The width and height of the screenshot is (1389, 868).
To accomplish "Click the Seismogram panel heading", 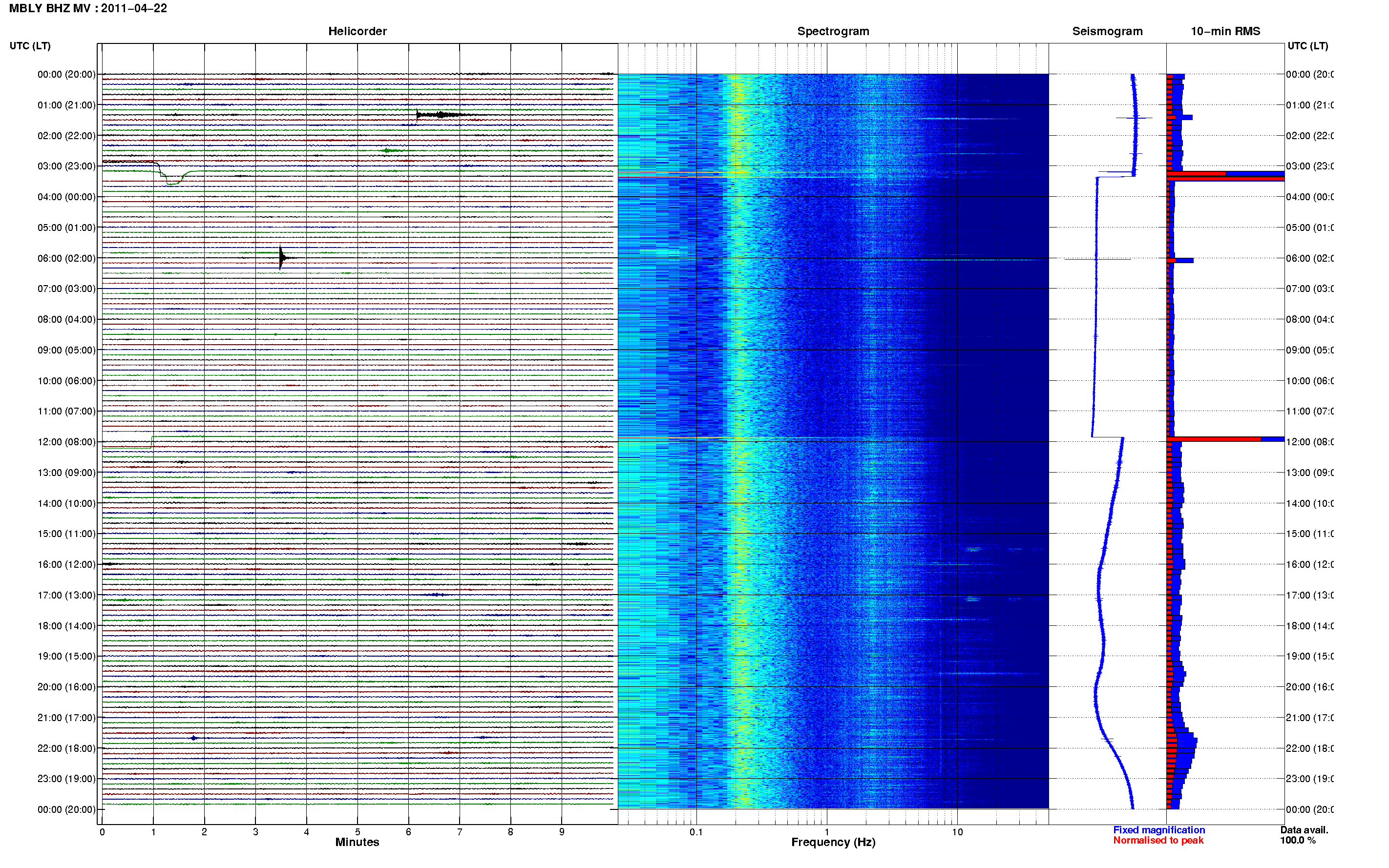I will pos(1107,31).
